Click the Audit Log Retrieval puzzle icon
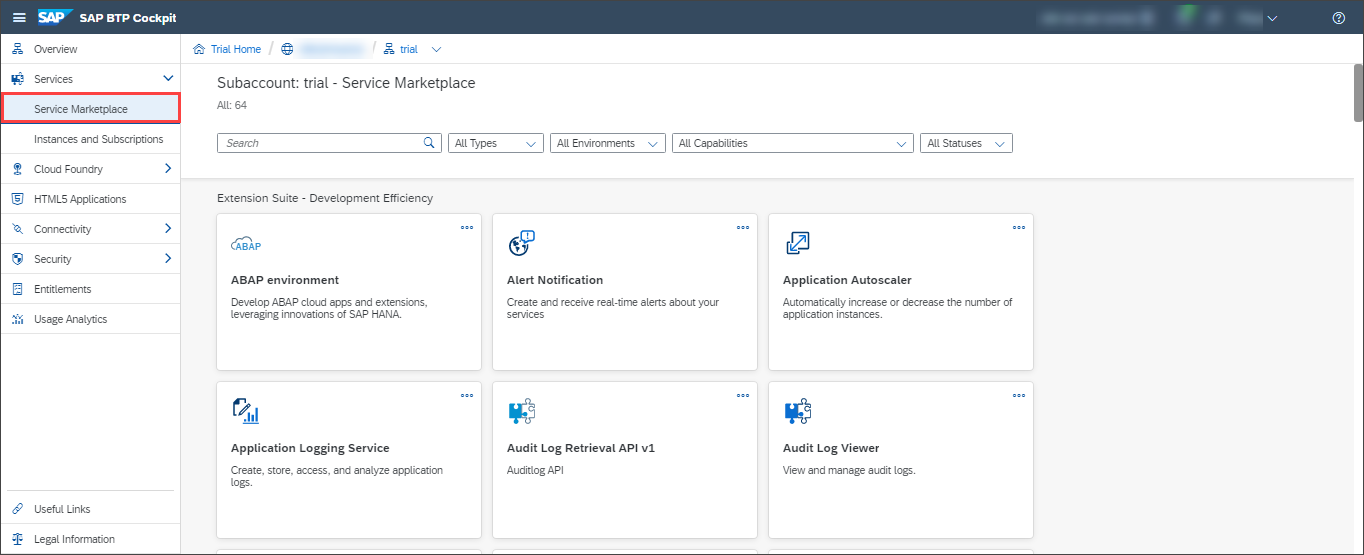 coord(522,411)
